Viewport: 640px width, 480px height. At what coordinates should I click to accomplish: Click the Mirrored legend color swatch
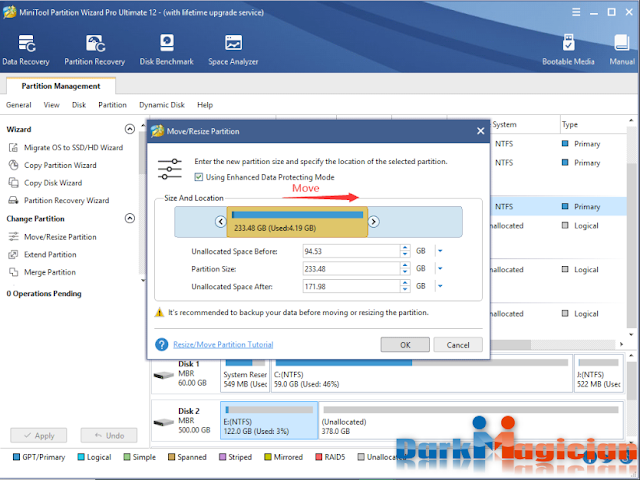[x=268, y=457]
